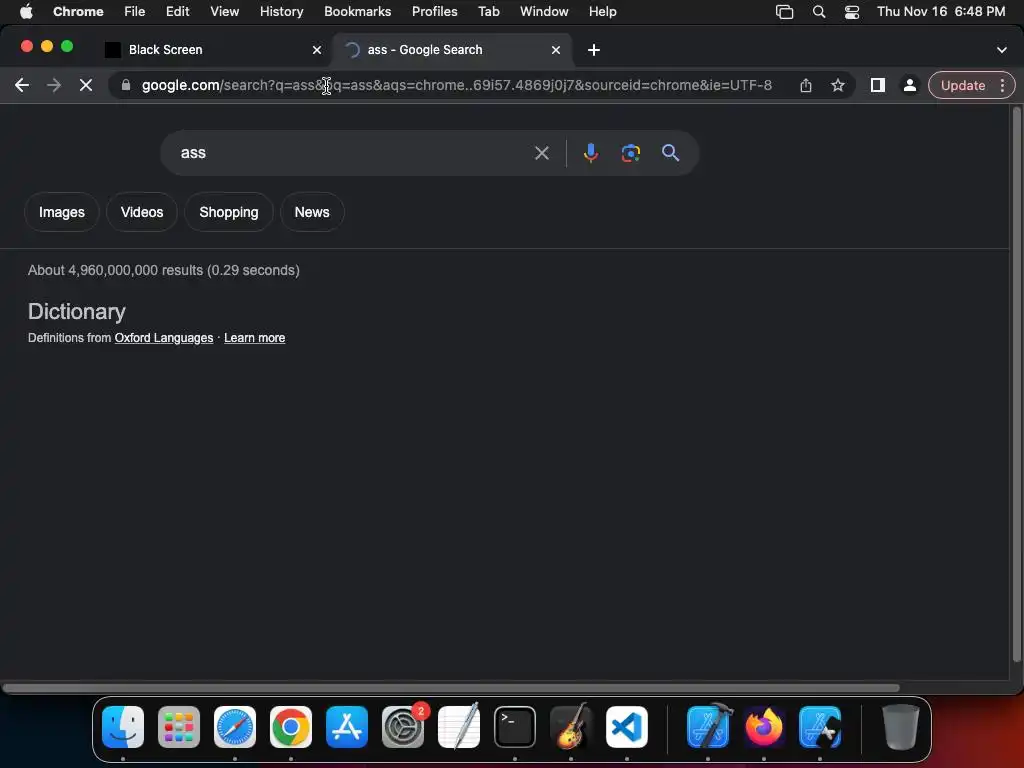Open the Window menu
The image size is (1024, 768).
pyautogui.click(x=544, y=12)
